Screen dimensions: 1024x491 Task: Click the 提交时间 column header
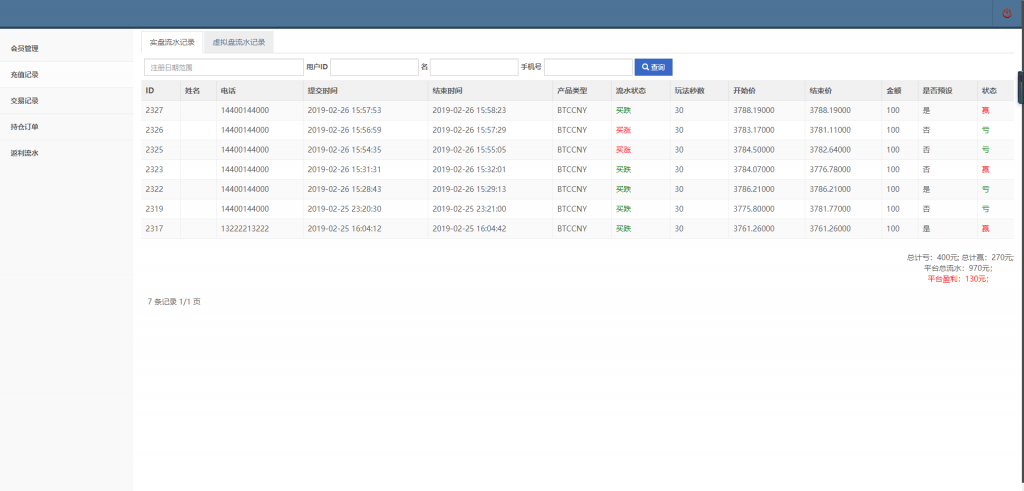click(322, 91)
